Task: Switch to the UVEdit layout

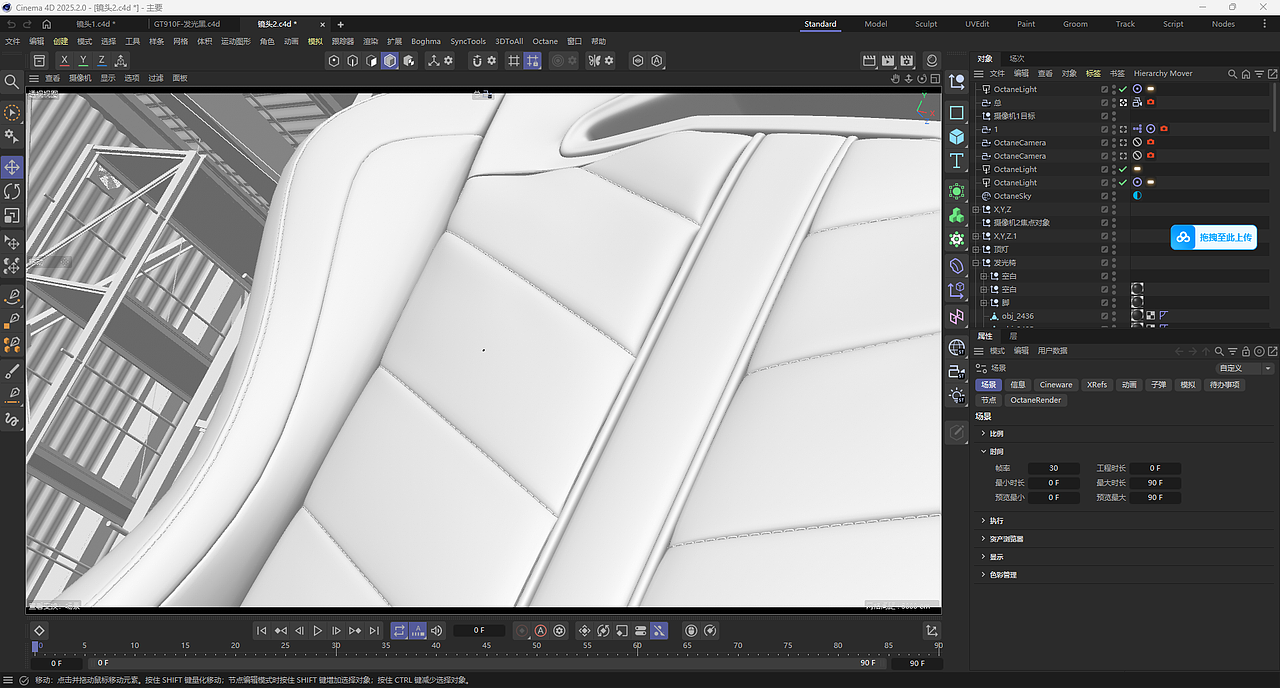Action: click(977, 24)
